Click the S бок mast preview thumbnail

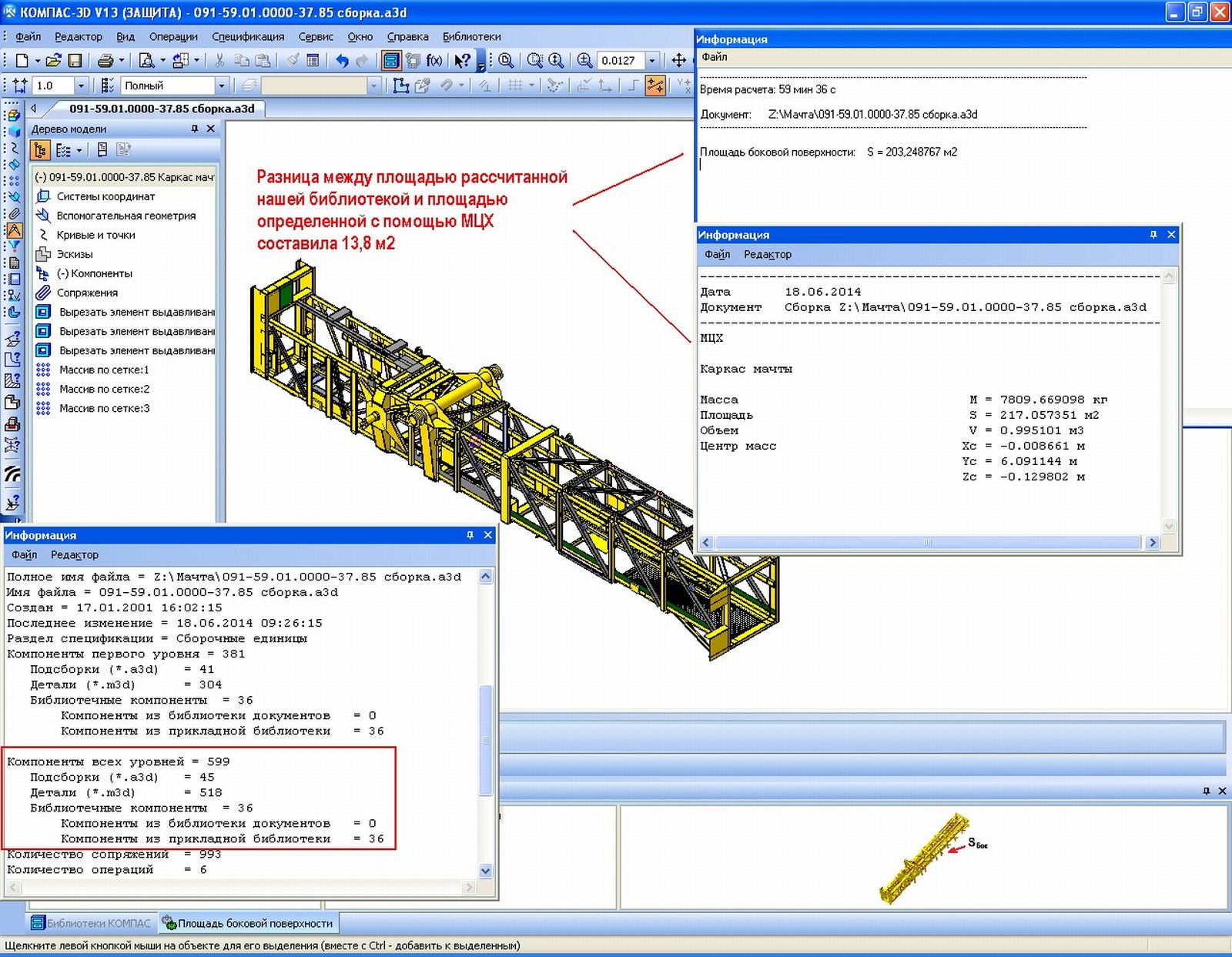(924, 858)
